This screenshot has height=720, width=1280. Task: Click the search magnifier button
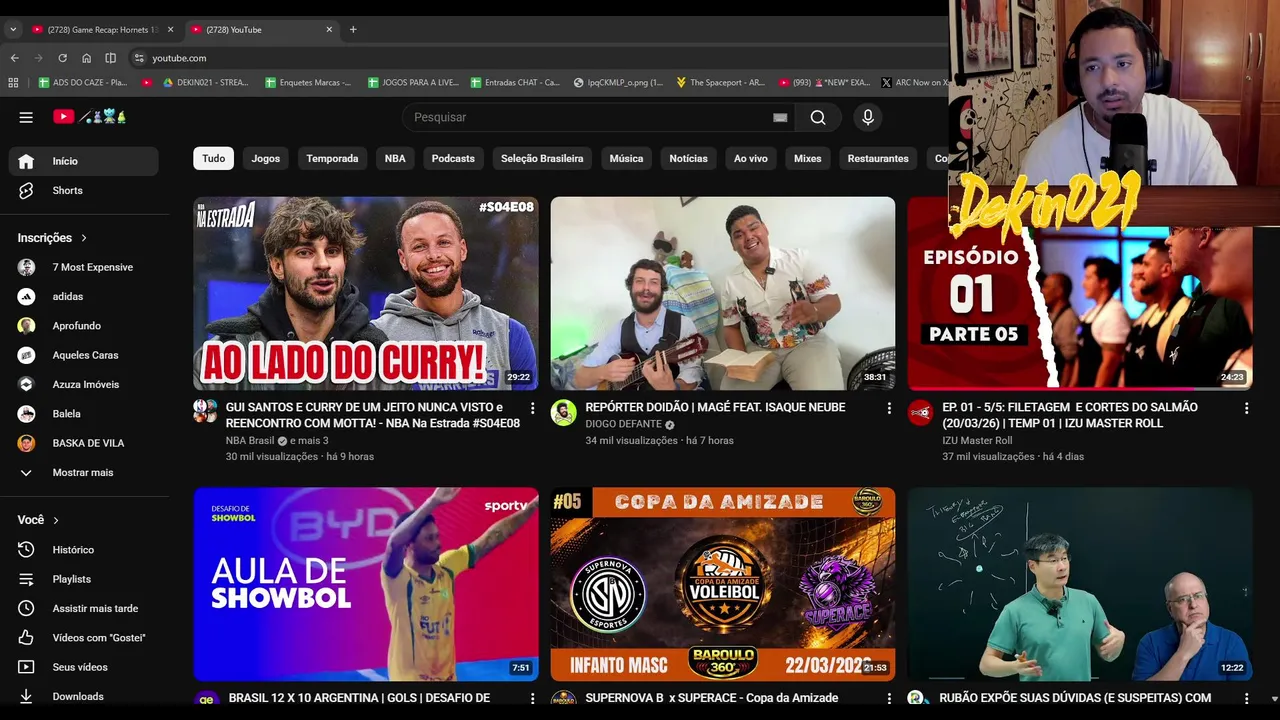click(818, 117)
